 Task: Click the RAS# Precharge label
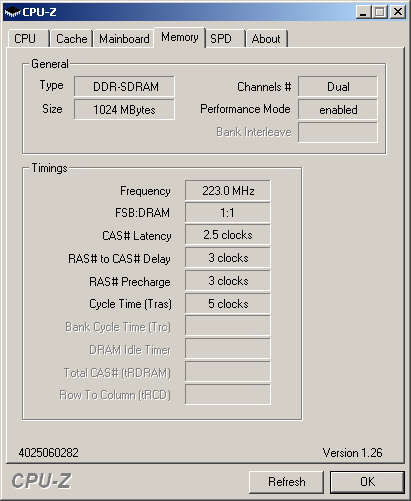(x=130, y=282)
